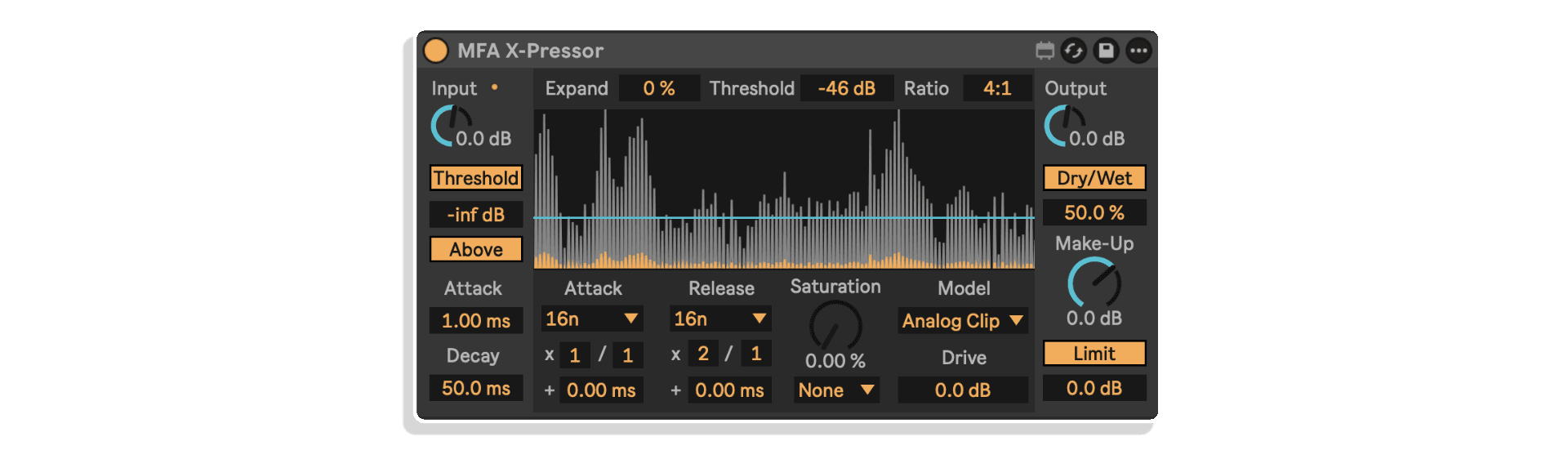Toggle the Dry/Wet button
The width and height of the screenshot is (1568, 450).
(1094, 178)
